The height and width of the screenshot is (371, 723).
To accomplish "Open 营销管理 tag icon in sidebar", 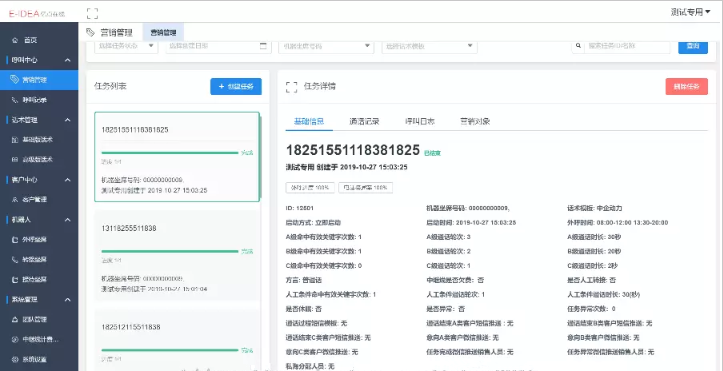I will click(x=14, y=80).
